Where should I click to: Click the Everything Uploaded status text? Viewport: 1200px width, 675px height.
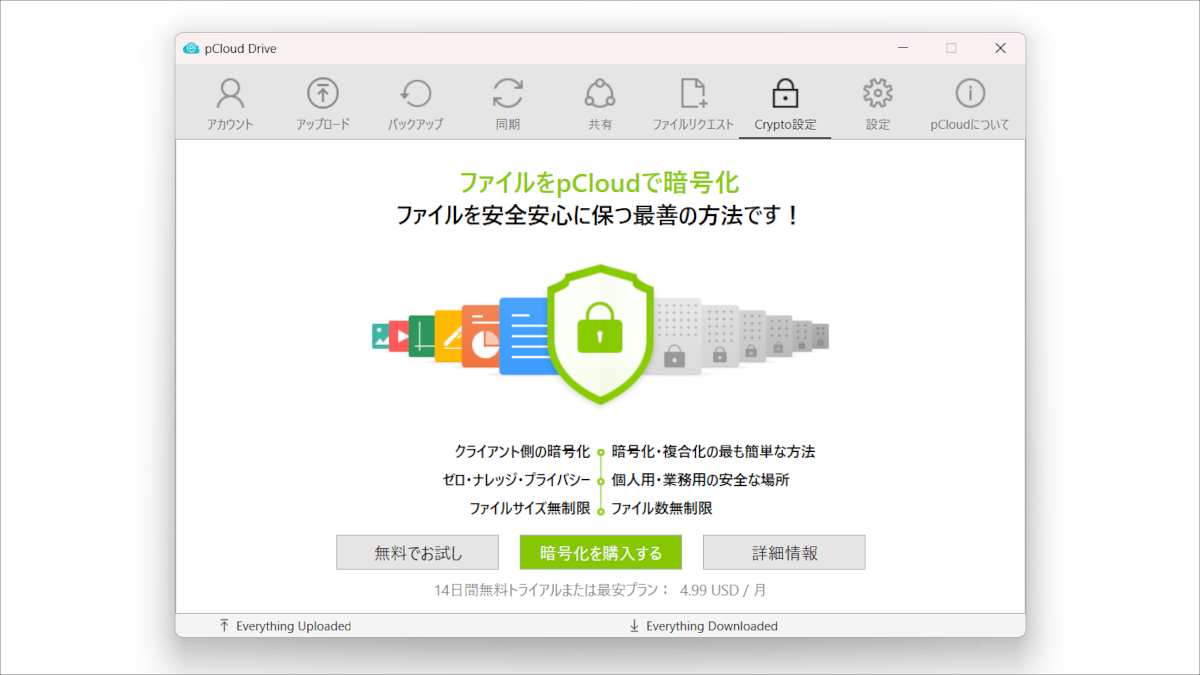pyautogui.click(x=294, y=626)
